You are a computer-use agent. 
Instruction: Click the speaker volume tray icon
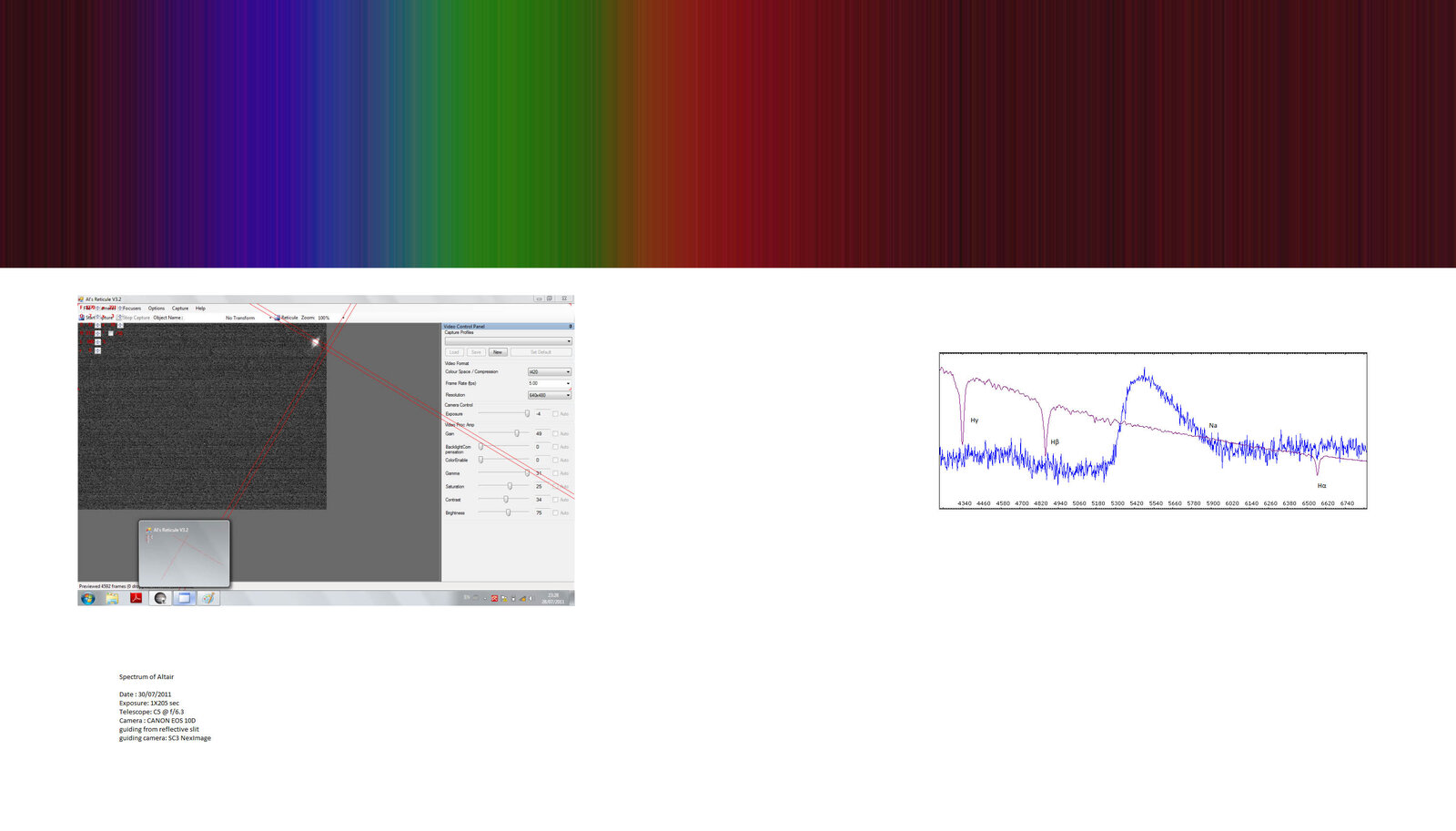[x=531, y=598]
